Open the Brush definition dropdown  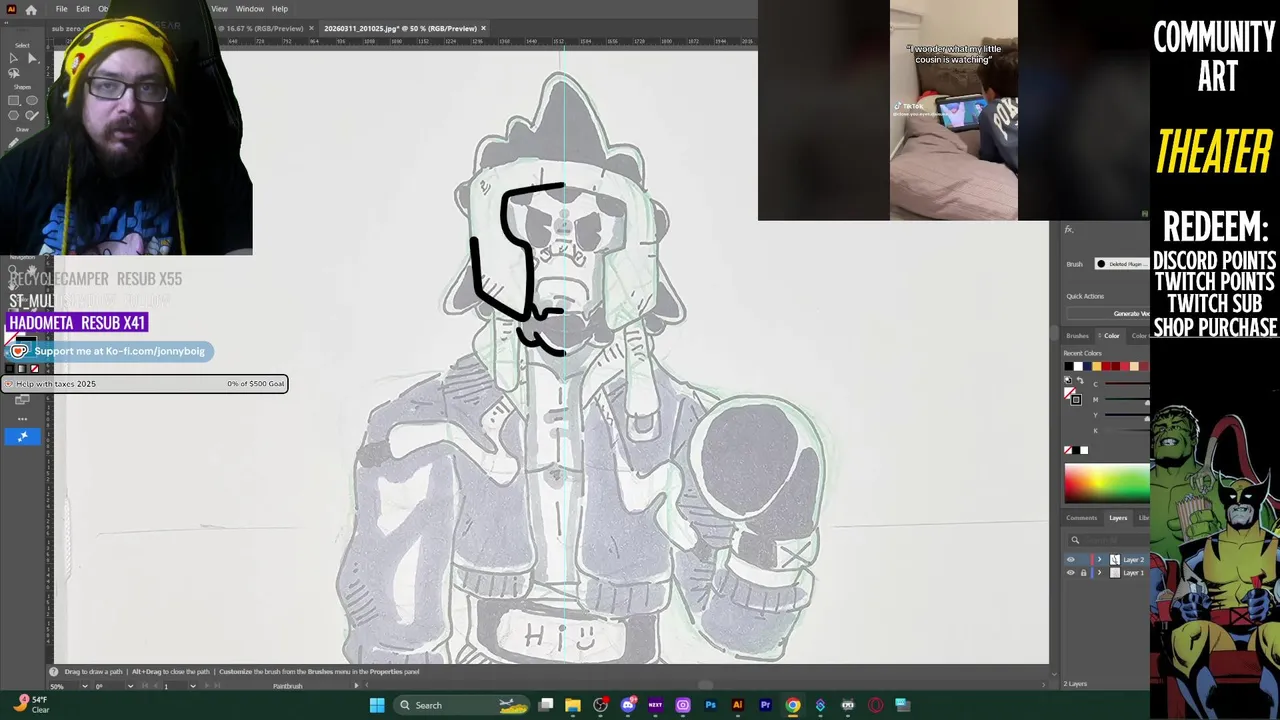coord(1121,264)
